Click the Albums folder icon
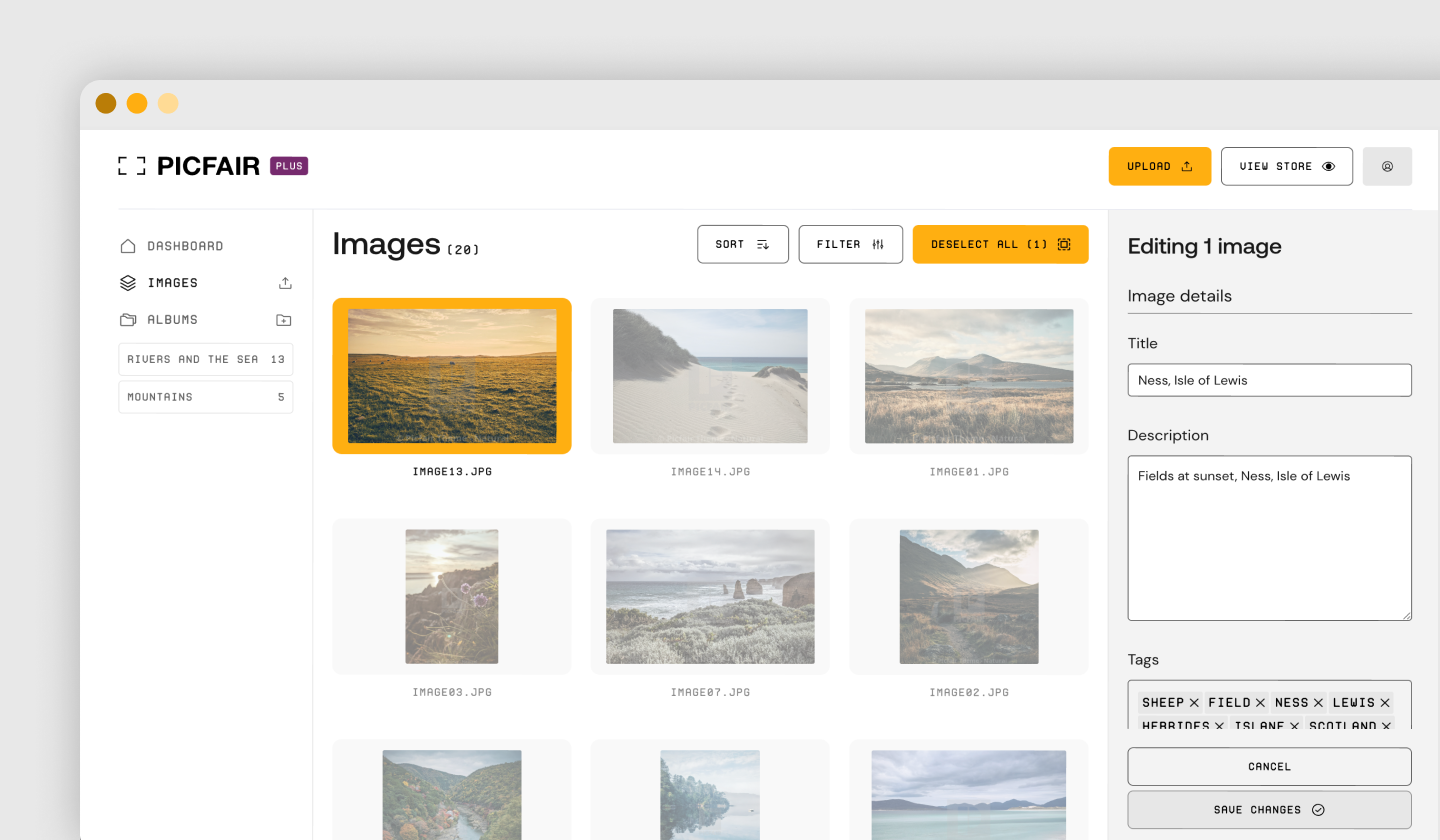 pyautogui.click(x=127, y=320)
